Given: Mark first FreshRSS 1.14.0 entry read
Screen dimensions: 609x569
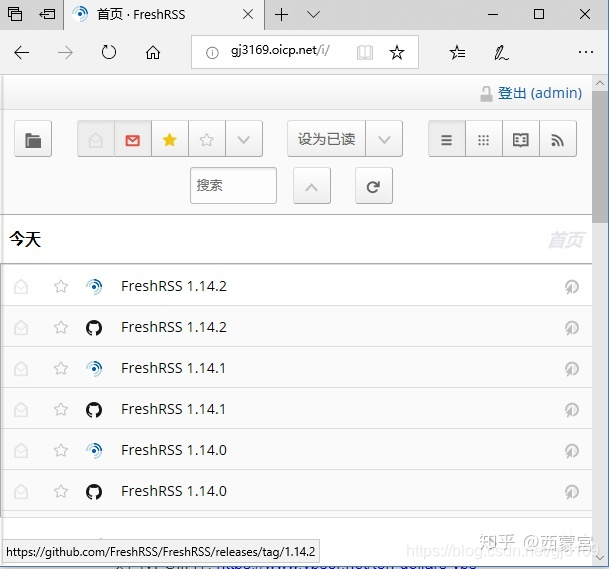Looking at the screenshot, I should pyautogui.click(x=21, y=451).
